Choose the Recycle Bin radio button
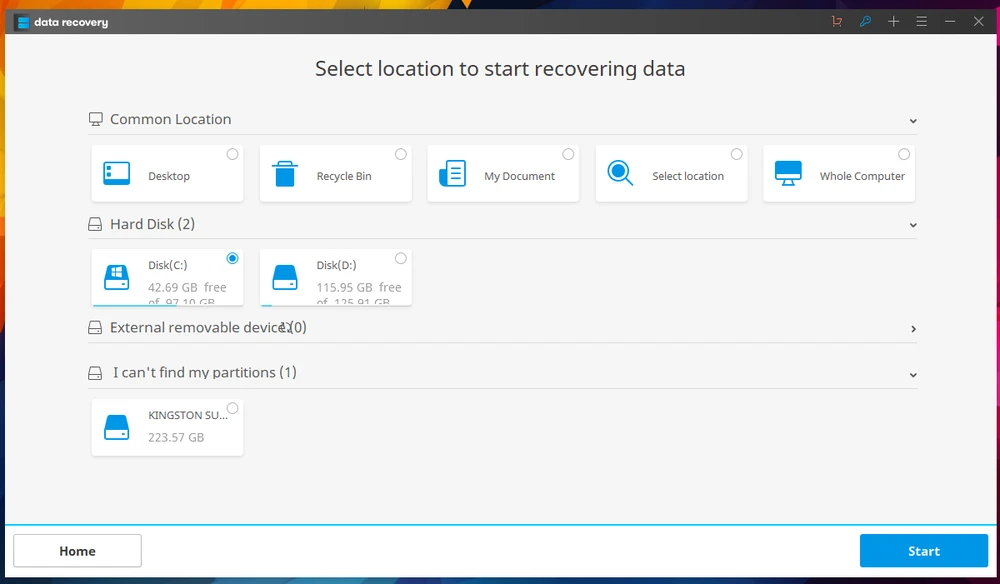Image resolution: width=1000 pixels, height=584 pixels. (x=401, y=154)
